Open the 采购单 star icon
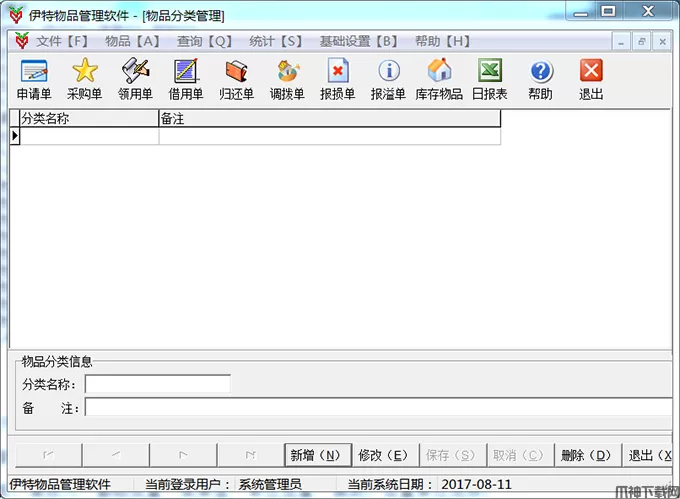The height and width of the screenshot is (499, 680). point(85,79)
